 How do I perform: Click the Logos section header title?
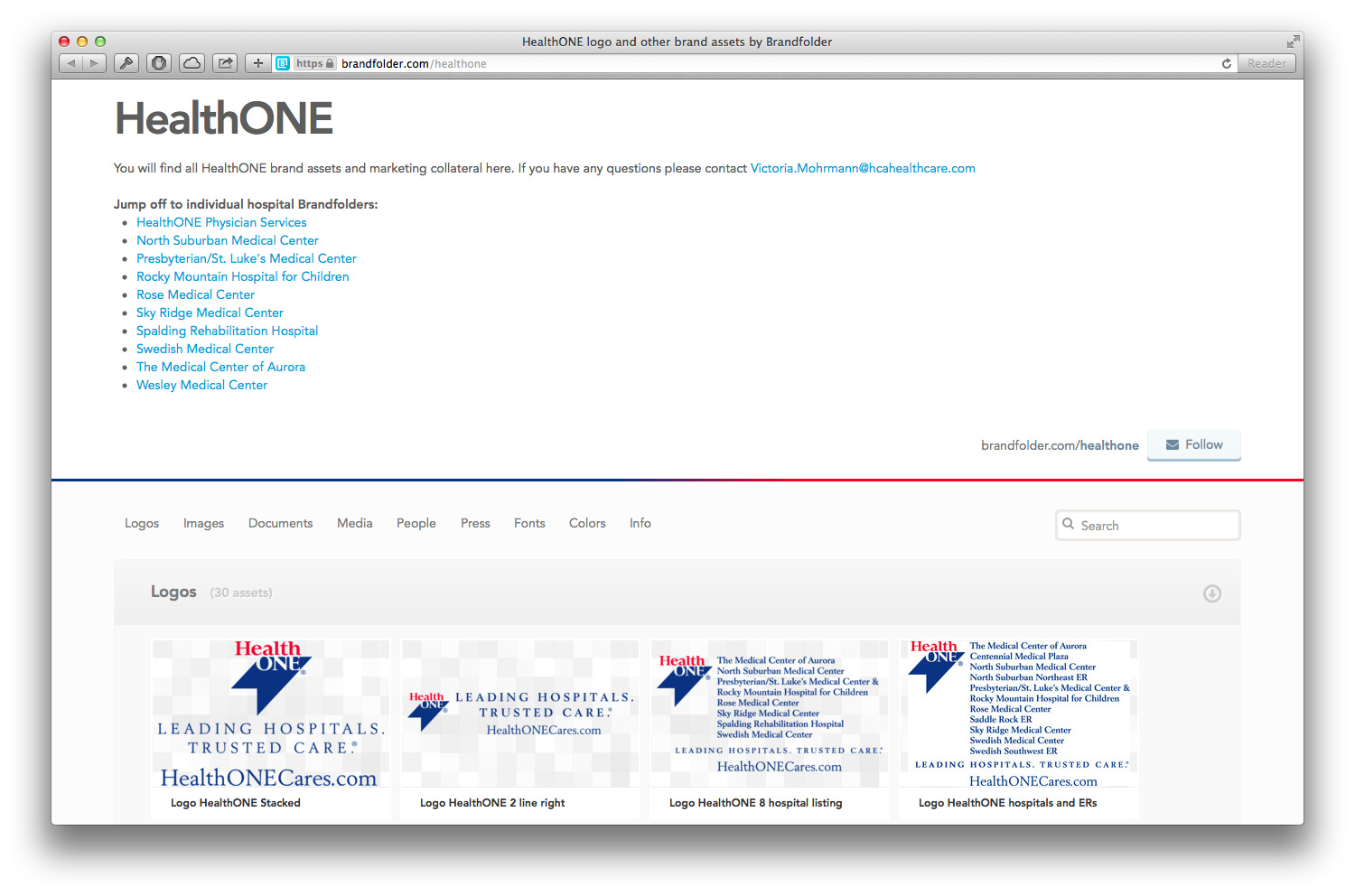click(x=173, y=592)
